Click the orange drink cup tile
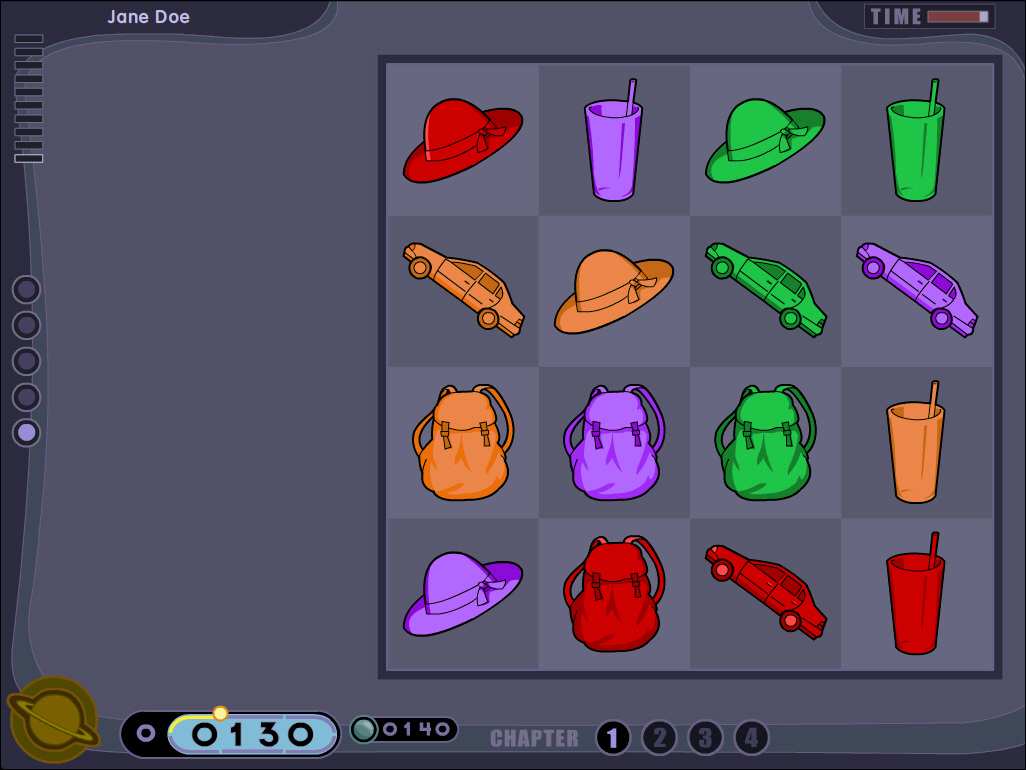 point(916,442)
